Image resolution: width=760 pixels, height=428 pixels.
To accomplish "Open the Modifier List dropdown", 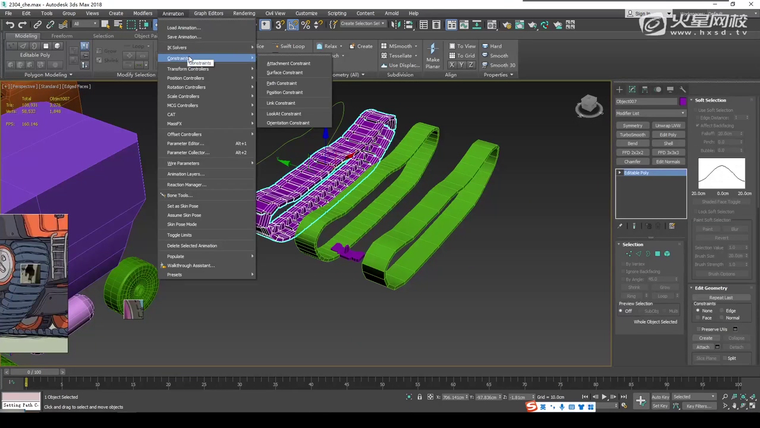I will (648, 113).
